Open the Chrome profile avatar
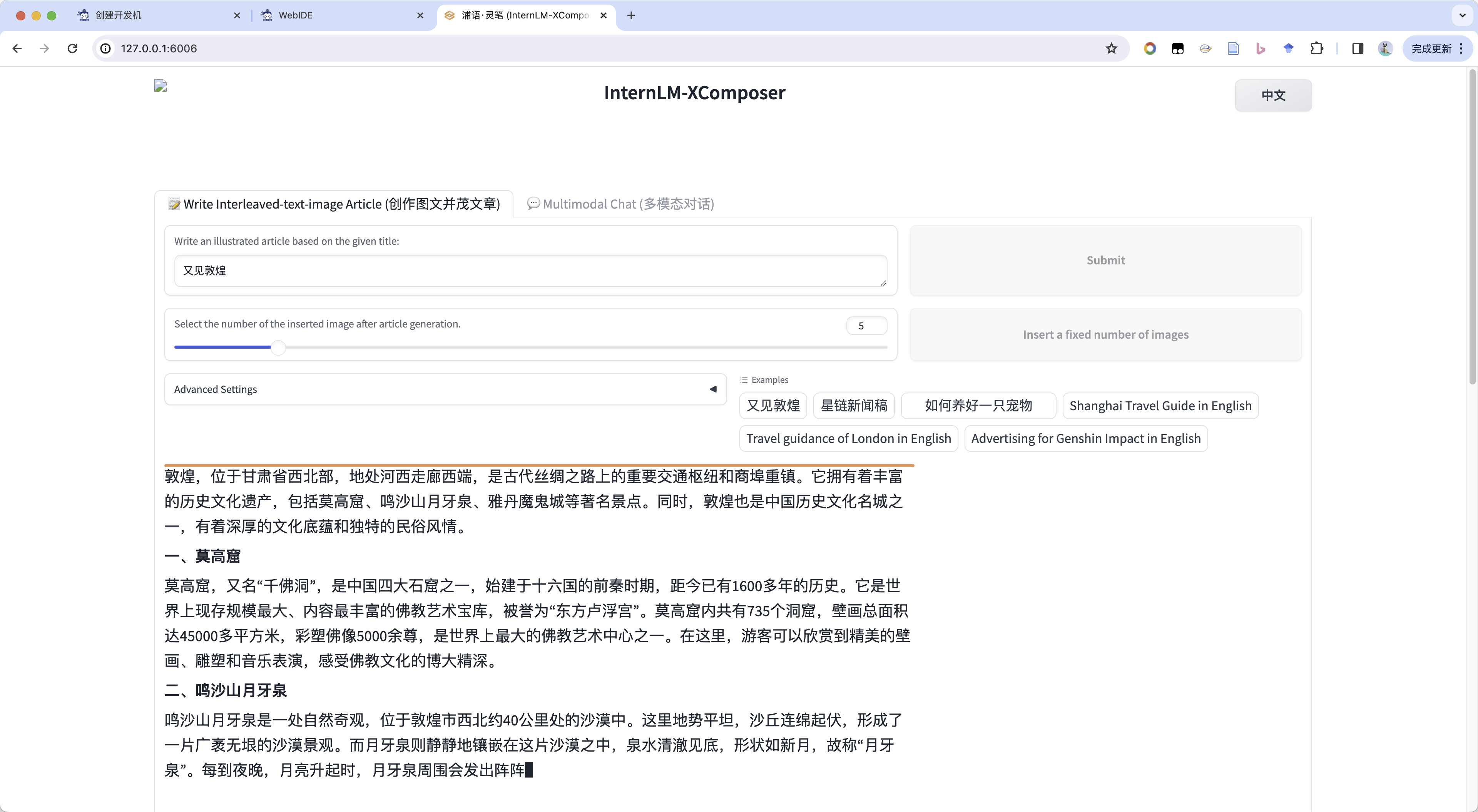 pyautogui.click(x=1385, y=49)
